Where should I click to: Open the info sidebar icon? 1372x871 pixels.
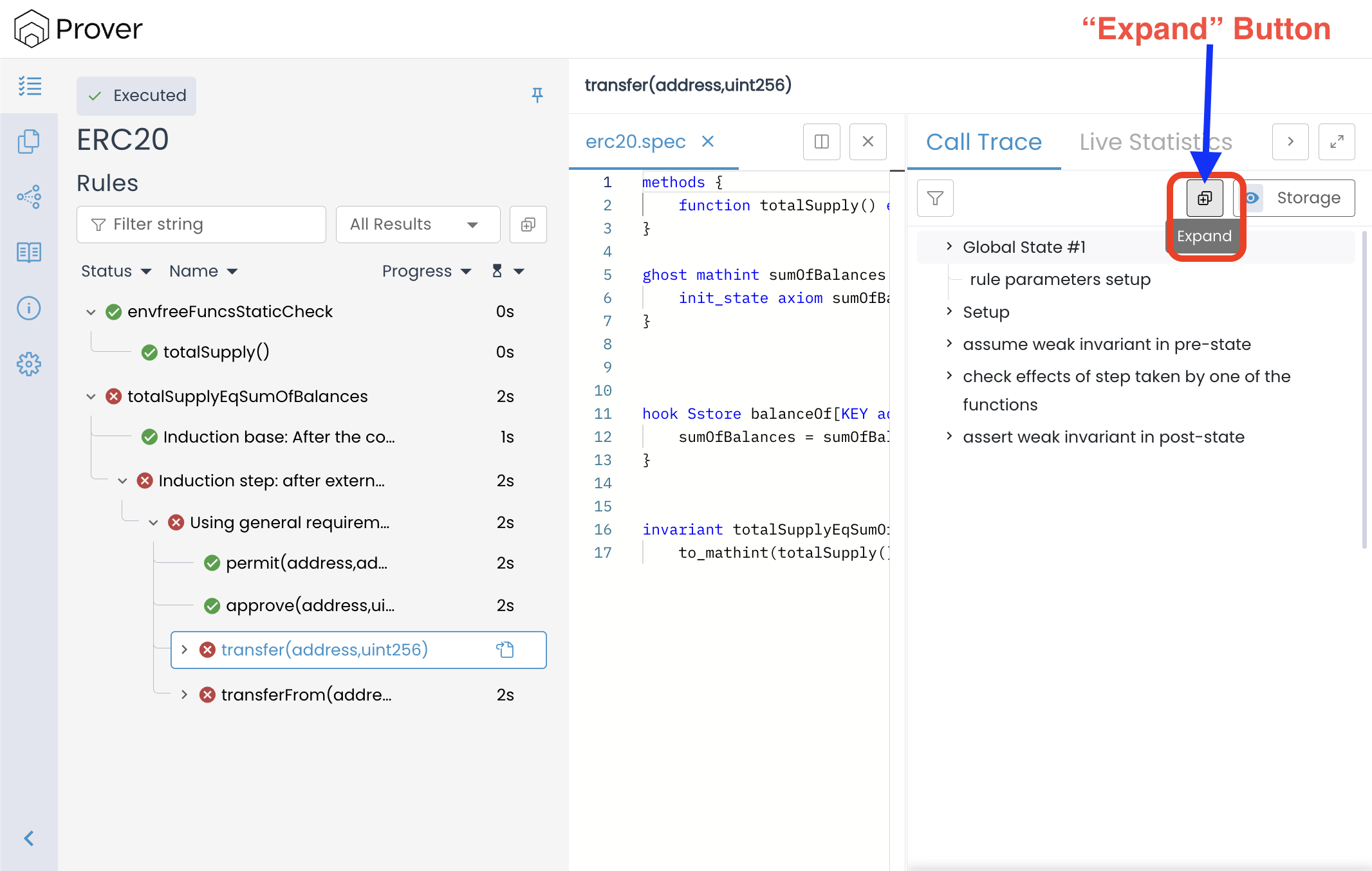29,308
